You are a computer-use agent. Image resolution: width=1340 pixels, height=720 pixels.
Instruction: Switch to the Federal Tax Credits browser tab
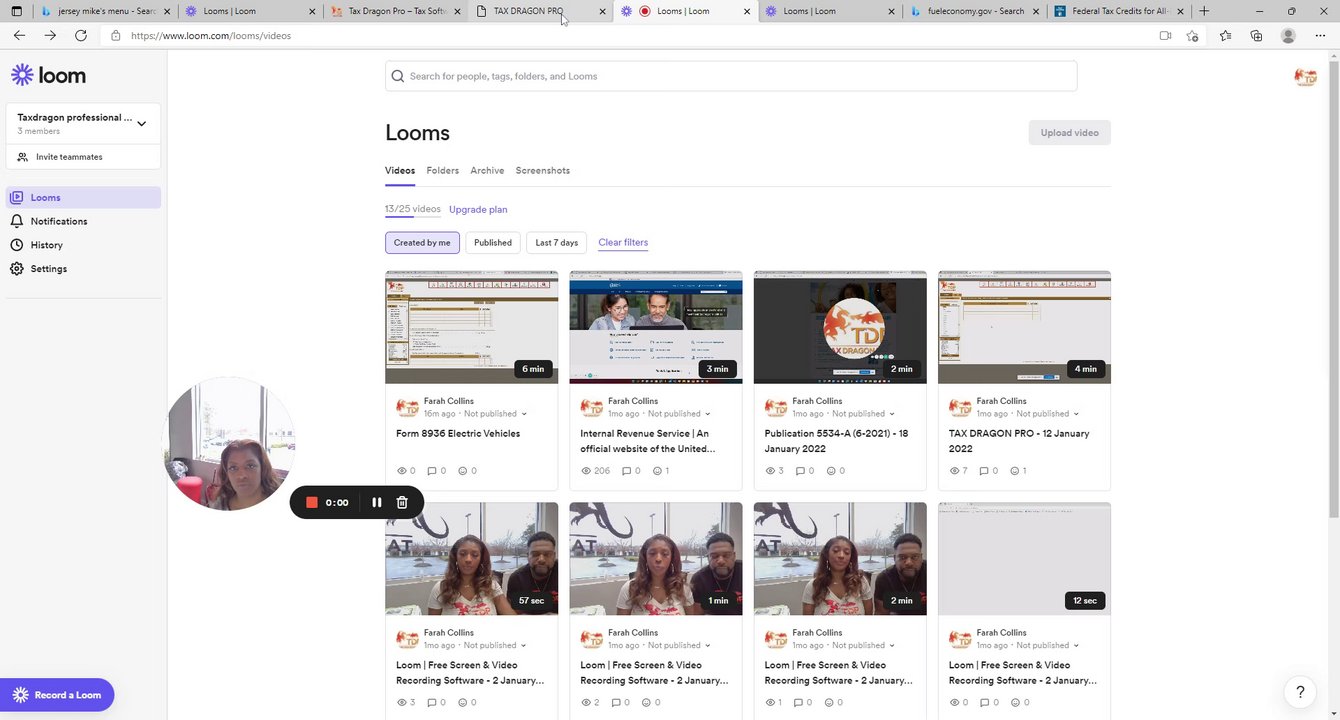(1118, 11)
